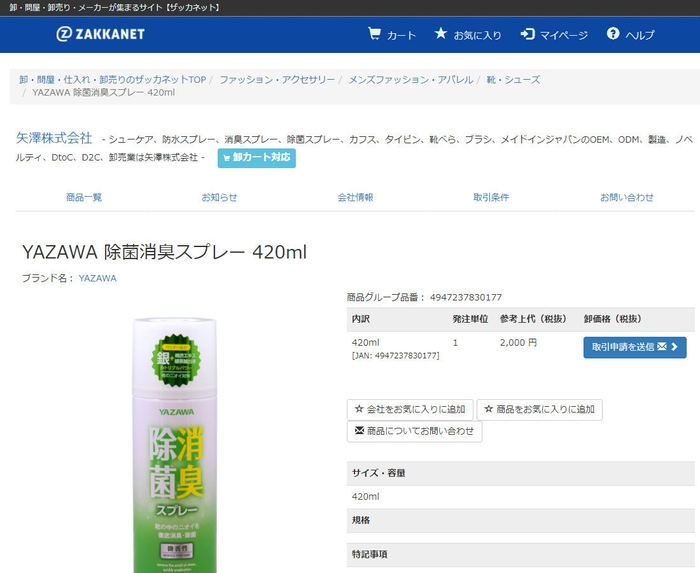Open 矢澤株式会社 company link
This screenshot has width=700, height=573.
coord(54,138)
